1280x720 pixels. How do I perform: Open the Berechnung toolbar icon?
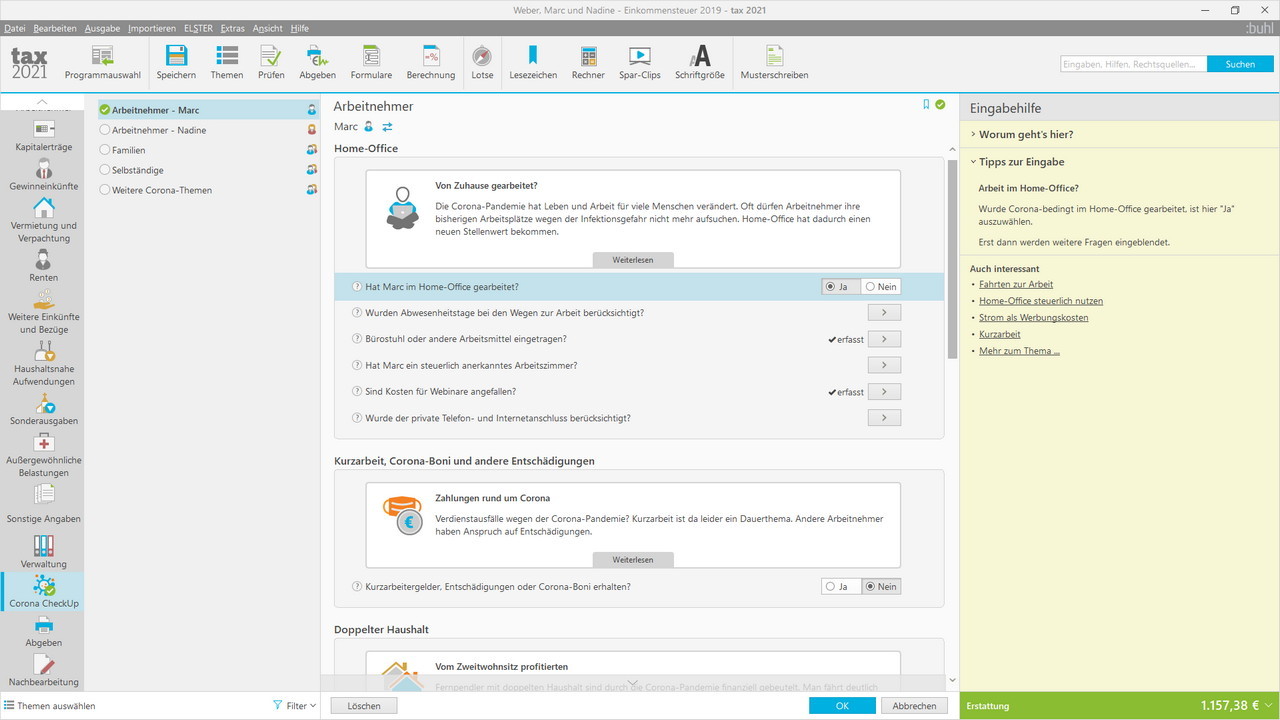[431, 62]
